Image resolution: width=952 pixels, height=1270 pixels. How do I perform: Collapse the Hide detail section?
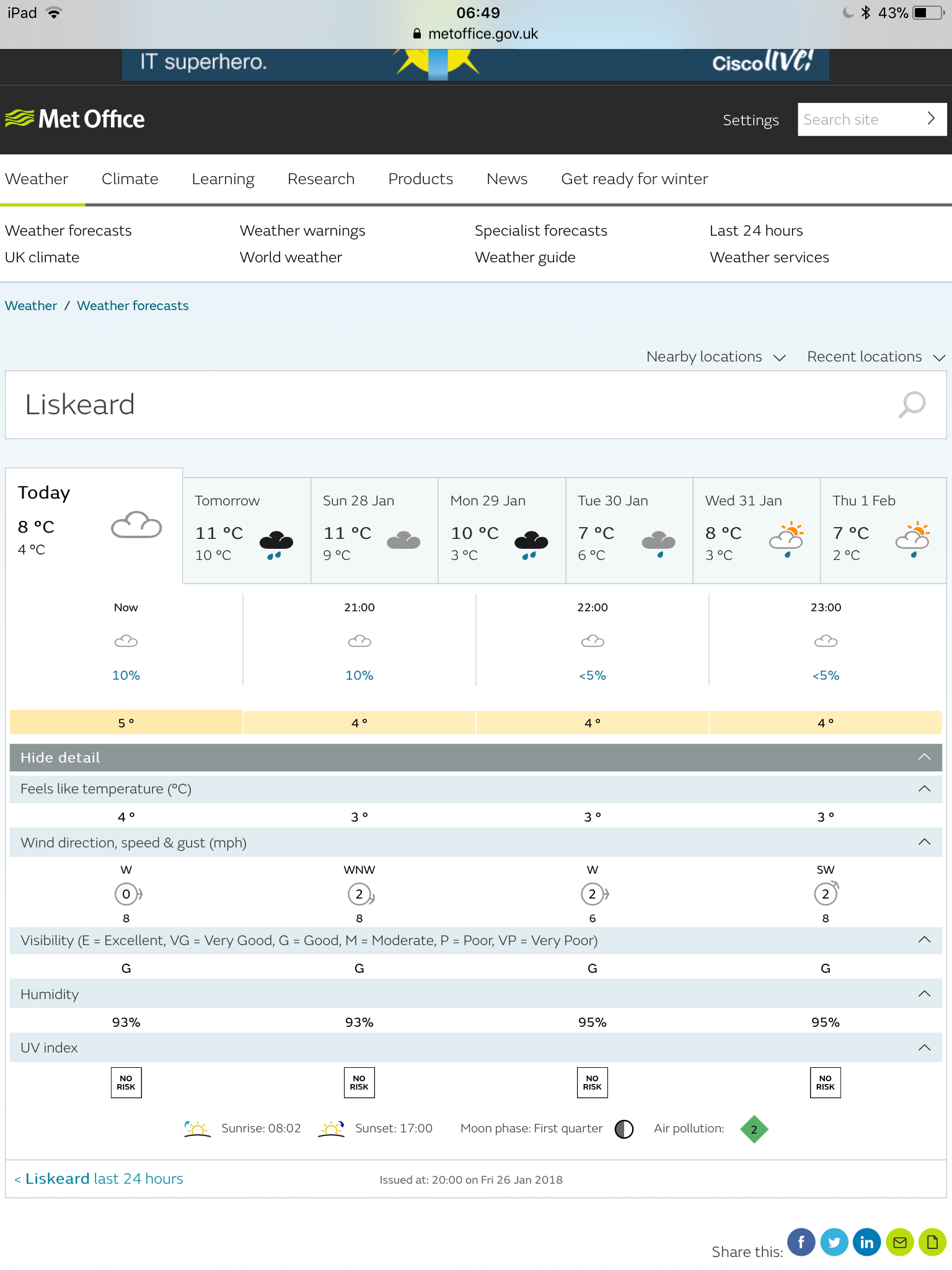pos(924,757)
